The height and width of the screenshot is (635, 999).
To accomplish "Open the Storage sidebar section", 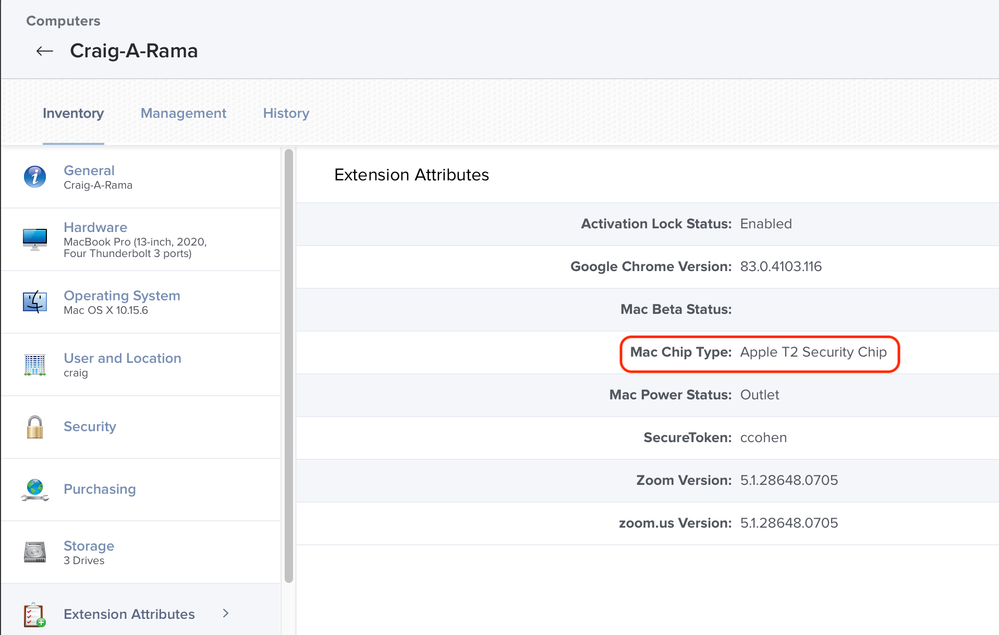I will pyautogui.click(x=141, y=552).
